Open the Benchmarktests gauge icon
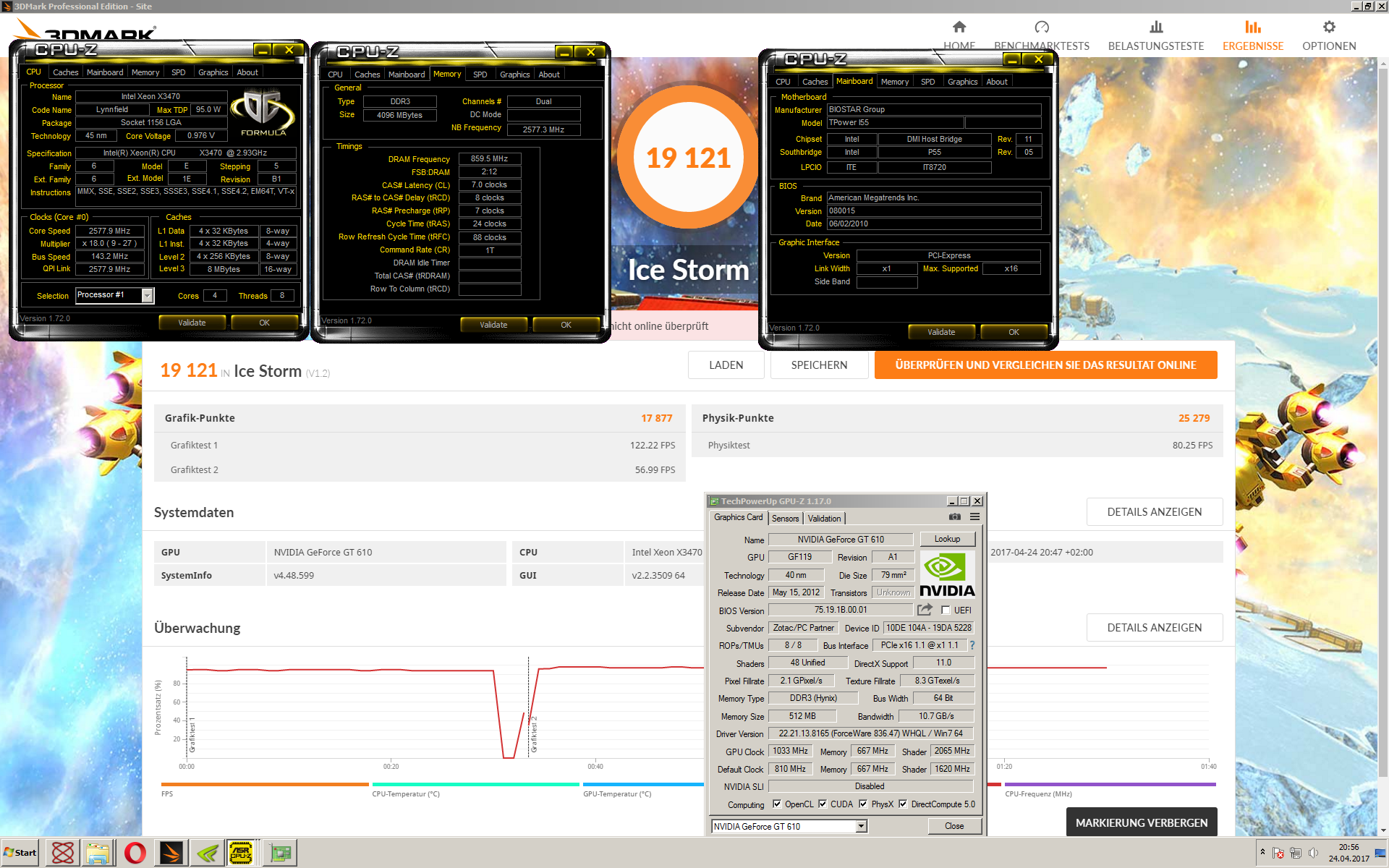This screenshot has height=868, width=1389. tap(1042, 27)
